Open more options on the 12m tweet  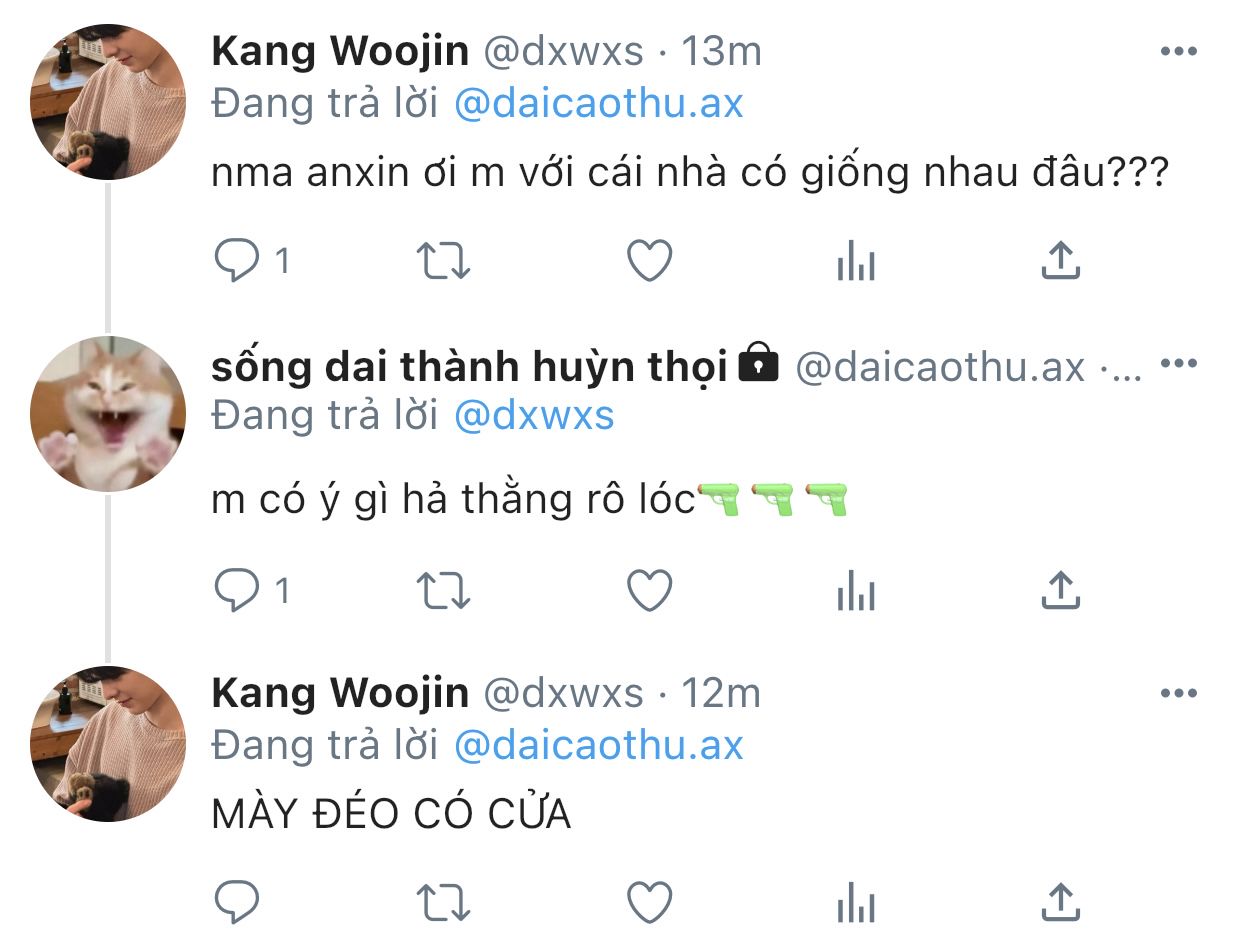click(x=1178, y=693)
